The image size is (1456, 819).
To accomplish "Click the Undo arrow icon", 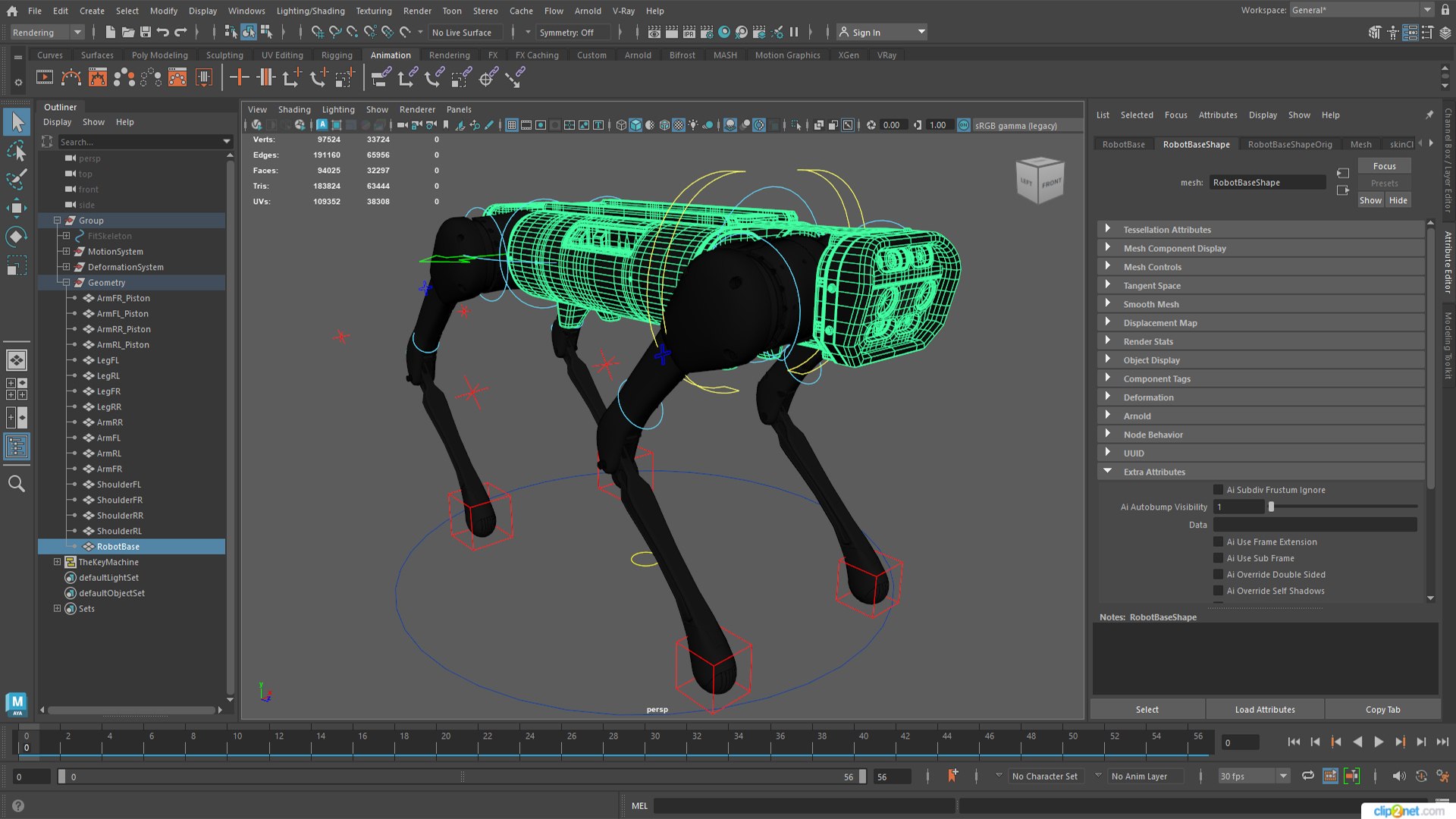I will 162,32.
